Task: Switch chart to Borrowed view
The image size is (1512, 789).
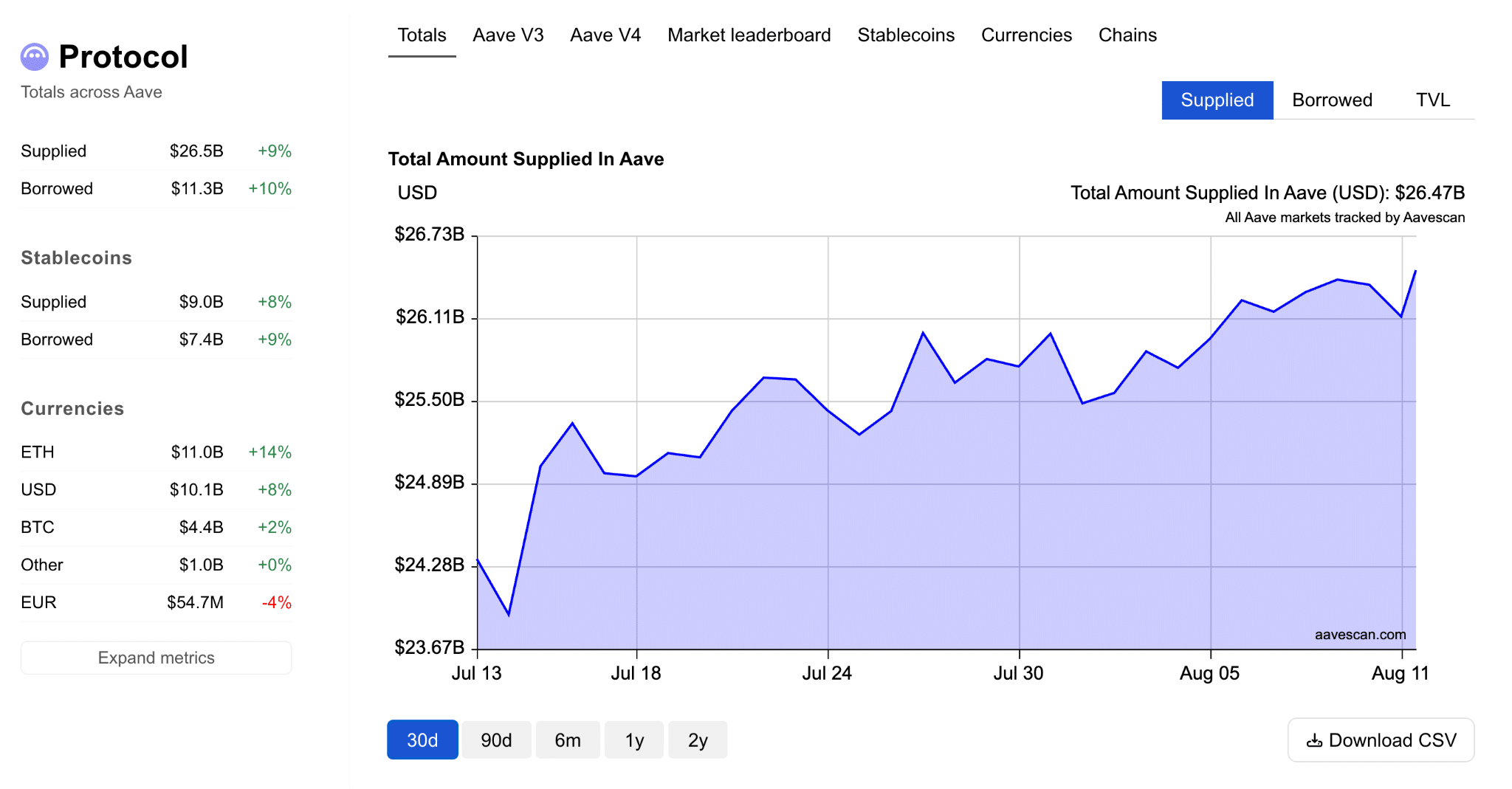Action: pos(1332,100)
